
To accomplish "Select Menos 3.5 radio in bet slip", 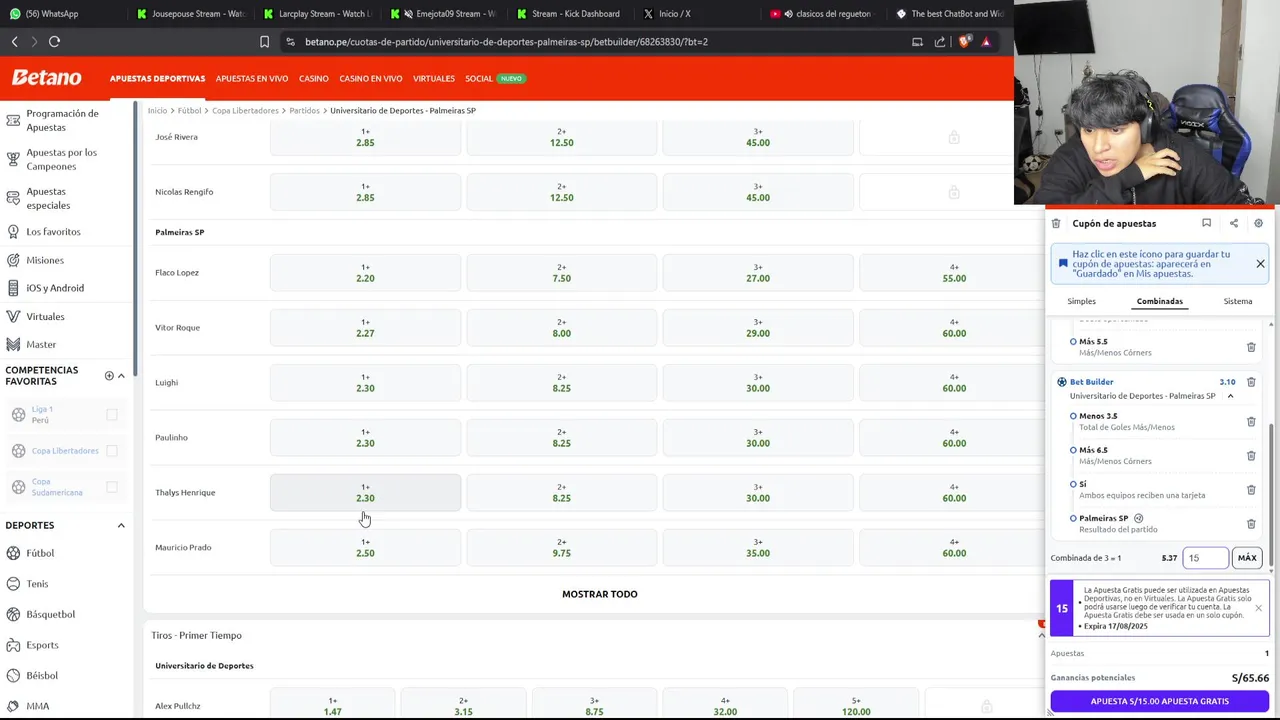I will [x=1073, y=416].
